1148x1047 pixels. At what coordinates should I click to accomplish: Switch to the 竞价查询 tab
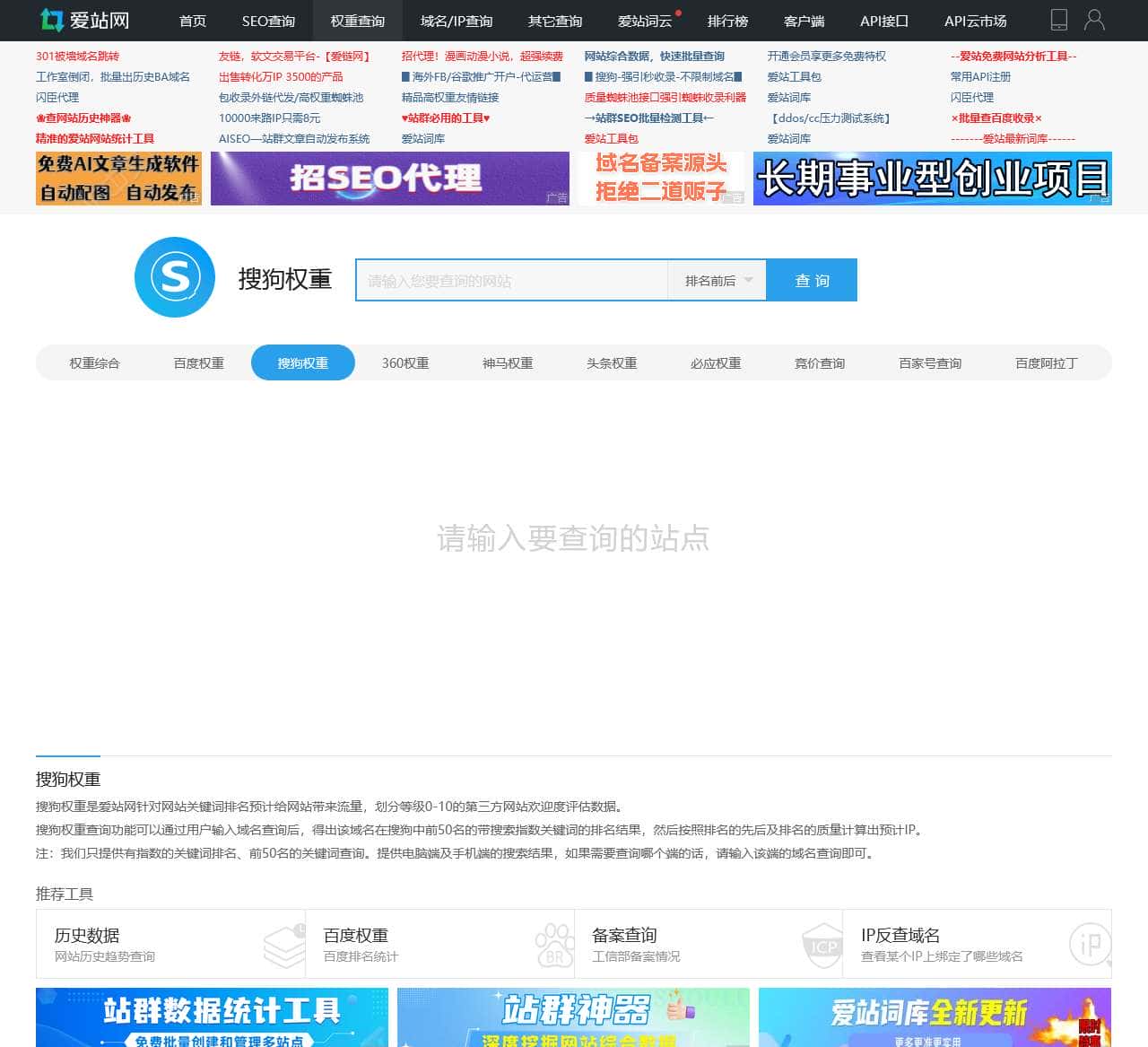pos(820,363)
